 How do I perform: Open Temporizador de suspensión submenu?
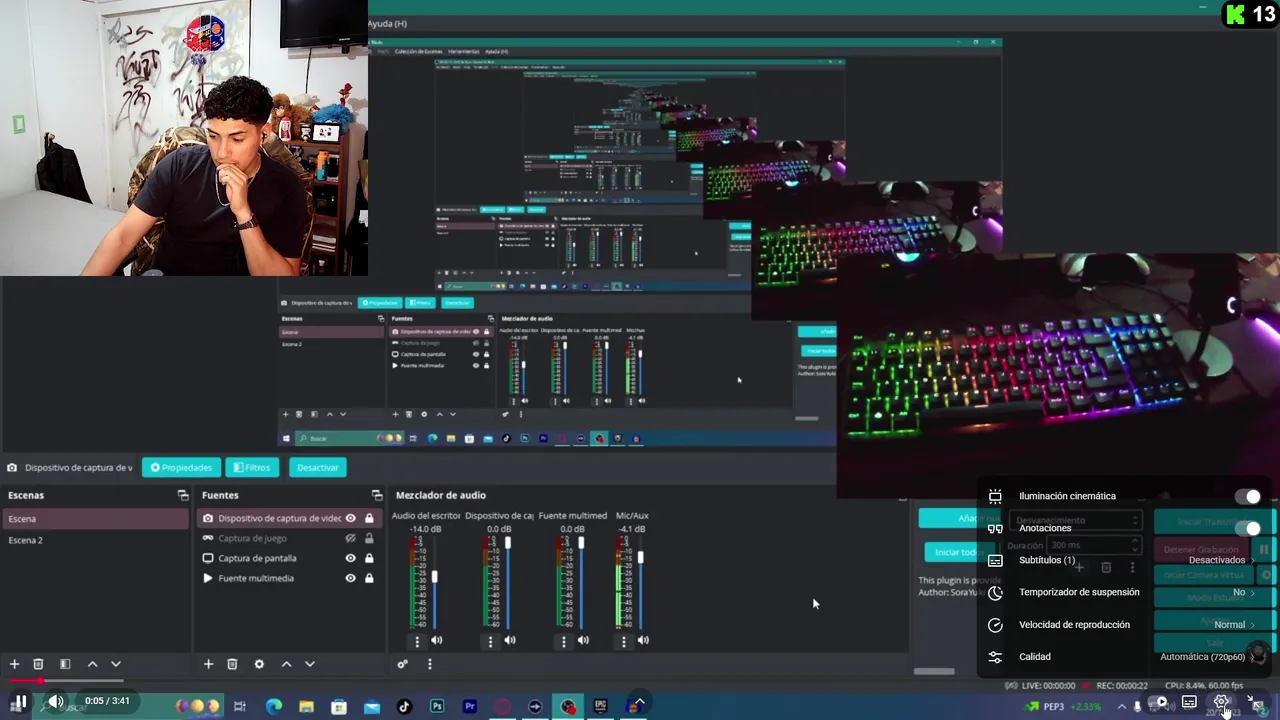(1125, 592)
